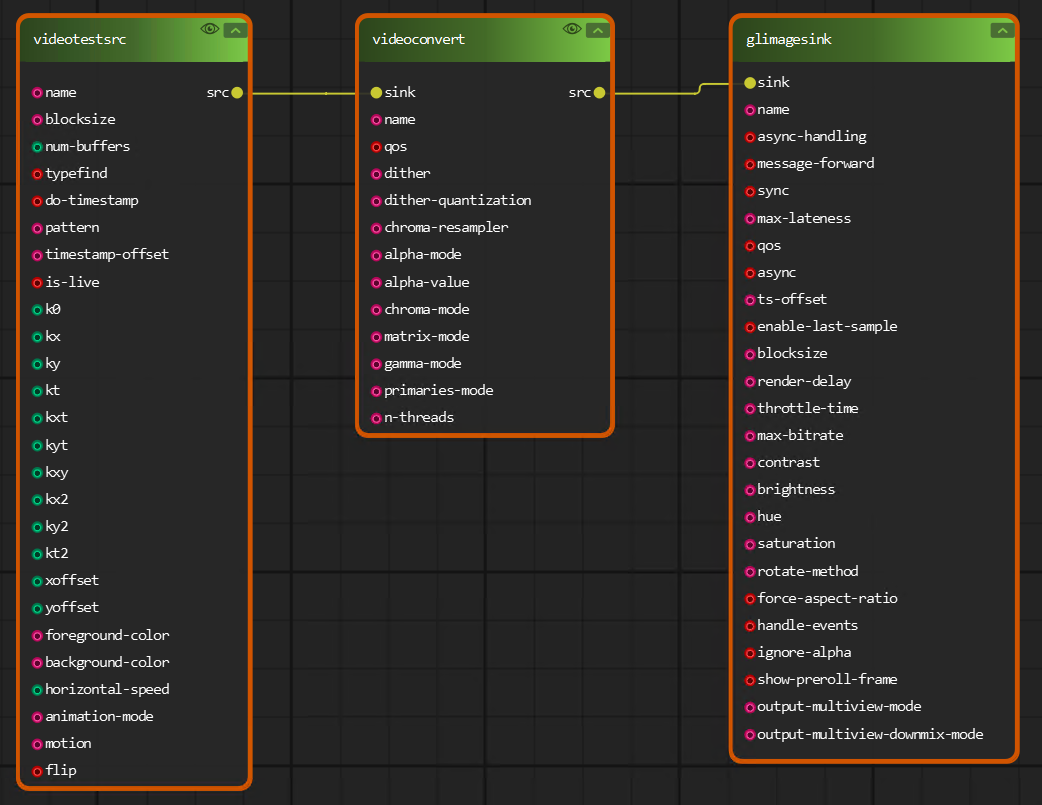Collapse the videotestsrc node
The width and height of the screenshot is (1042, 805).
tap(235, 30)
